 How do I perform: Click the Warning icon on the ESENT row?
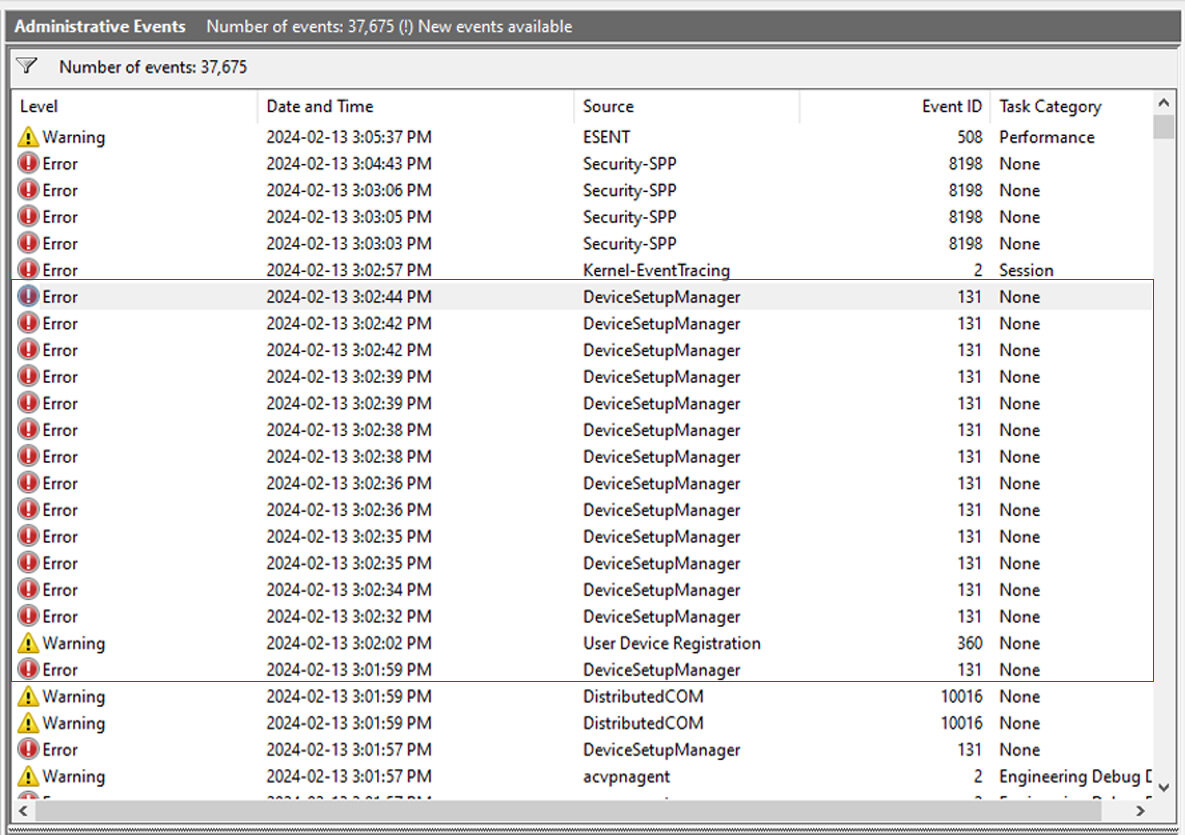27,136
